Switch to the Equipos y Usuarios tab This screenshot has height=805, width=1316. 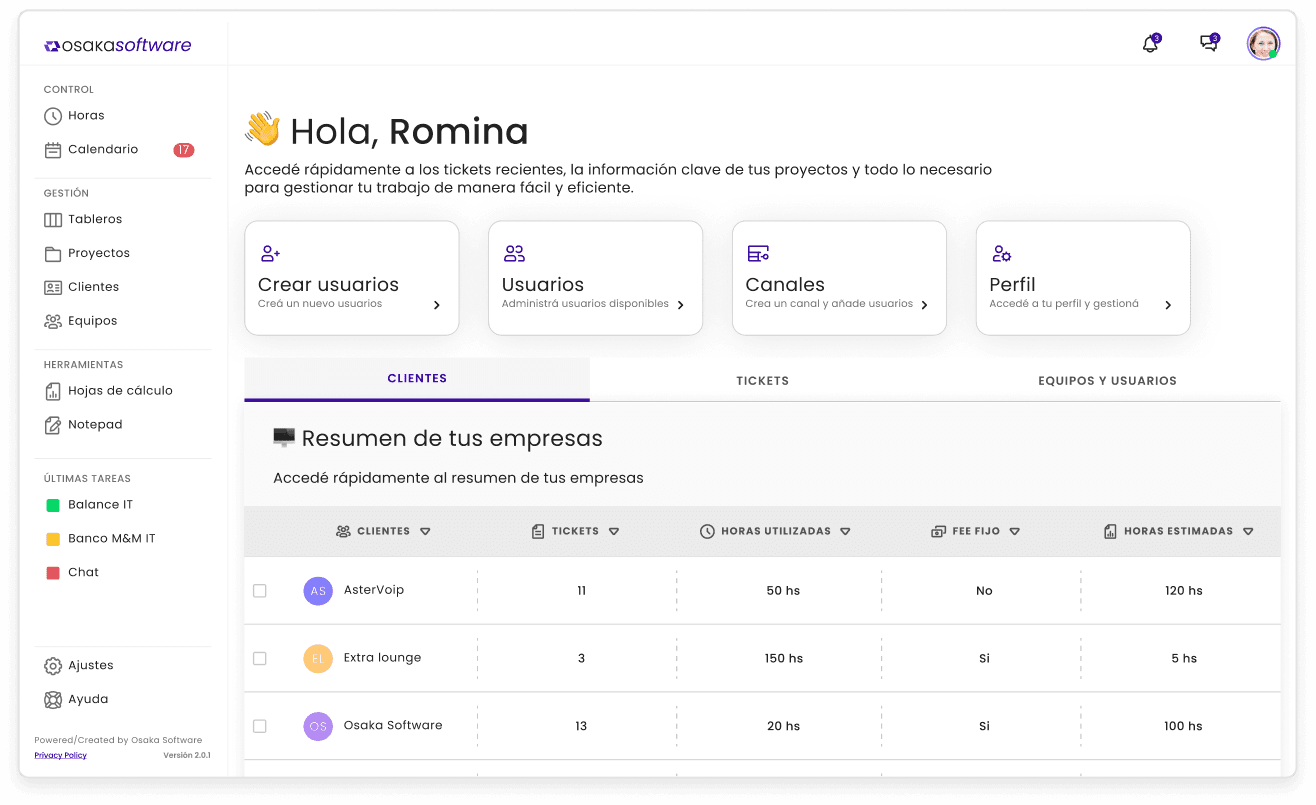coord(1107,381)
